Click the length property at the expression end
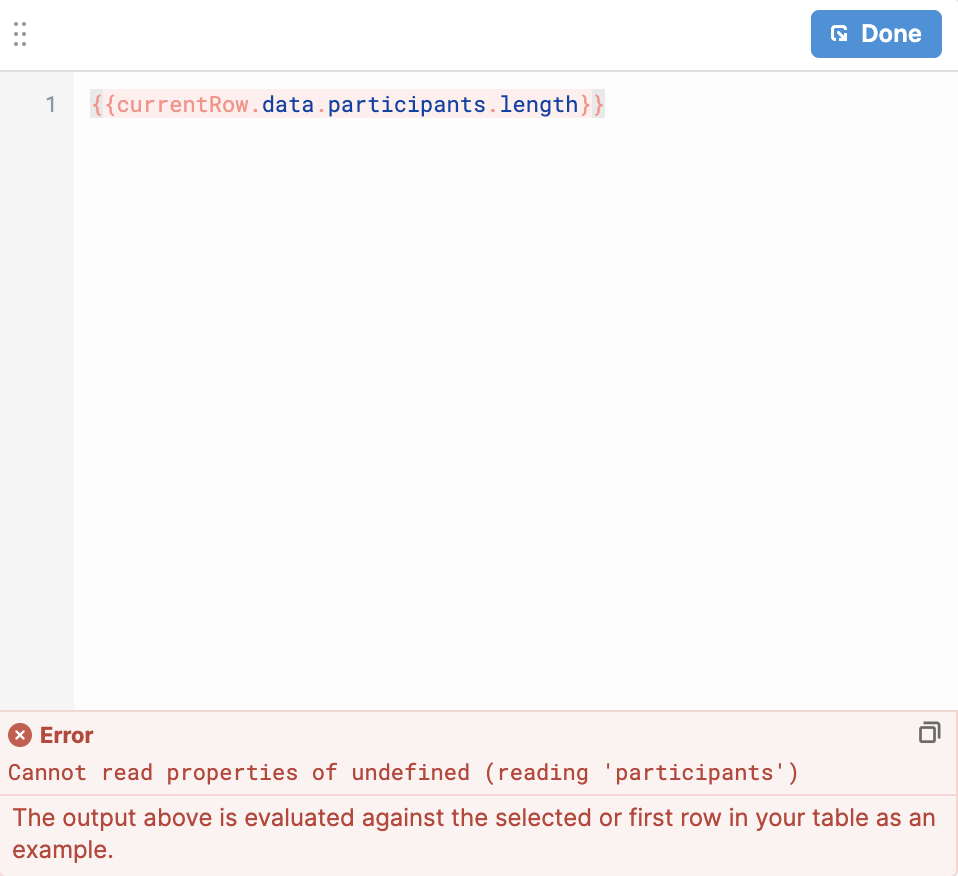The image size is (958, 876). point(541,104)
